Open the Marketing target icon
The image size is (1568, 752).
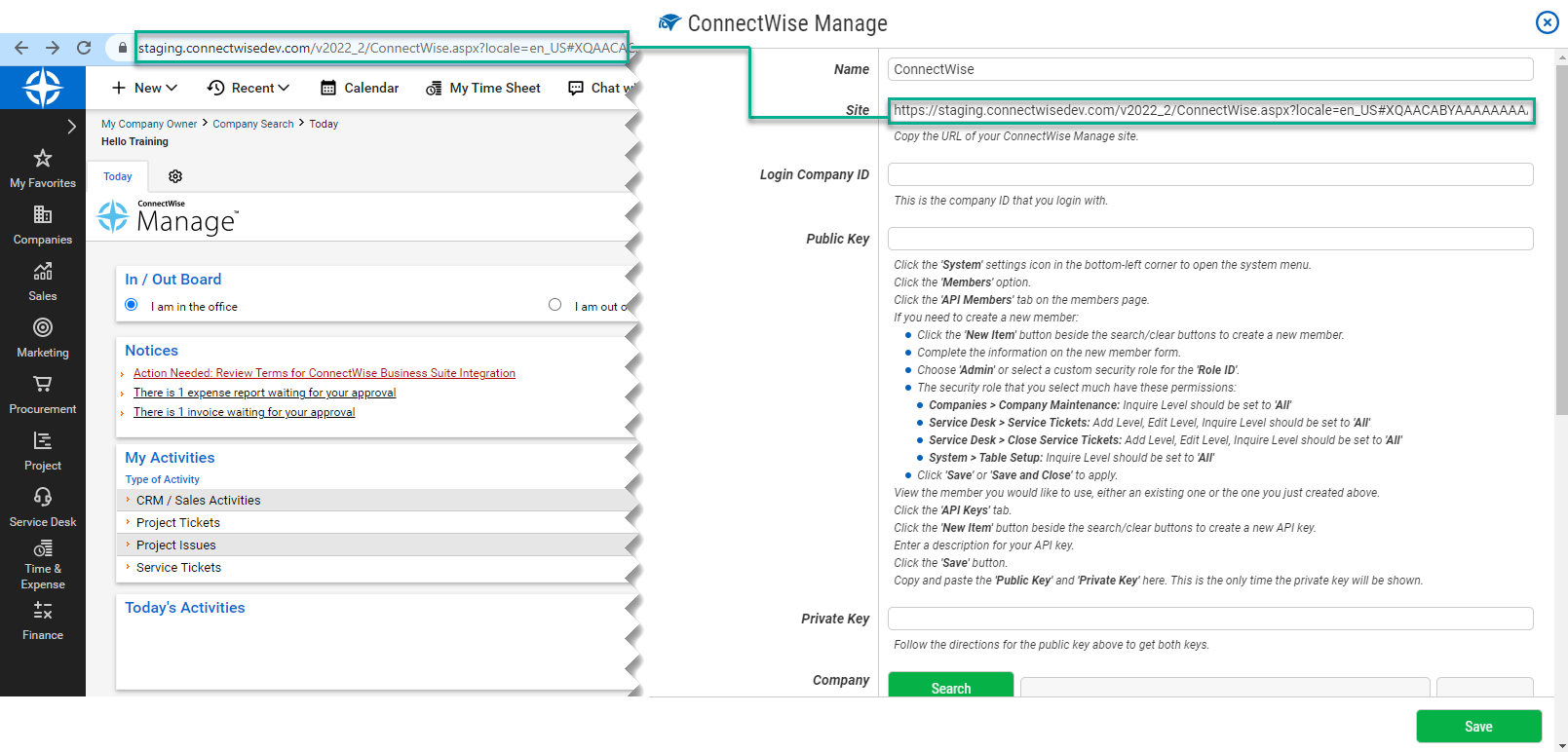[x=43, y=327]
